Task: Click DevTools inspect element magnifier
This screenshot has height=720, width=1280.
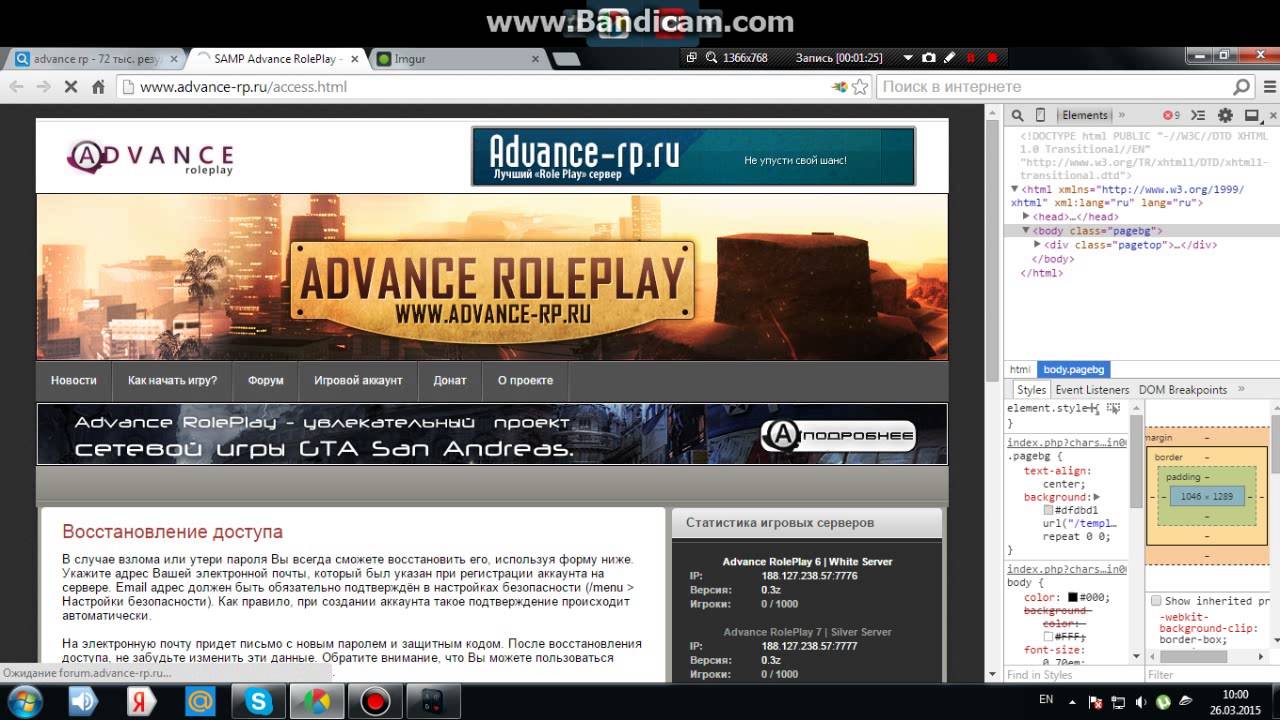Action: tap(1017, 115)
